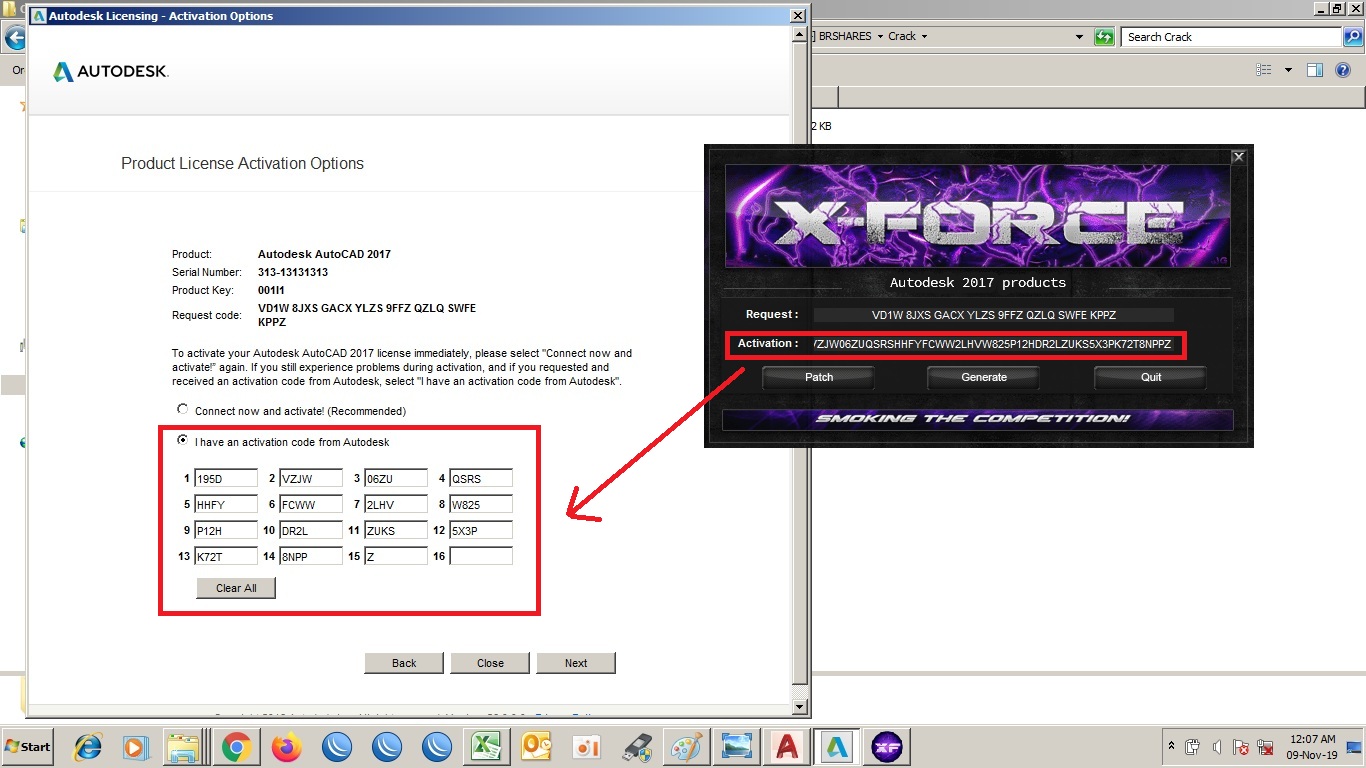Open Google Chrome from the taskbar
The height and width of the screenshot is (768, 1366).
click(236, 747)
